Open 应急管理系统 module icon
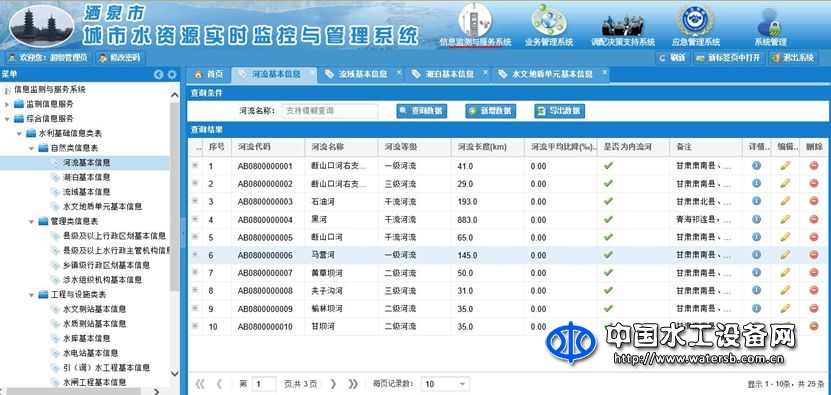 coord(695,24)
